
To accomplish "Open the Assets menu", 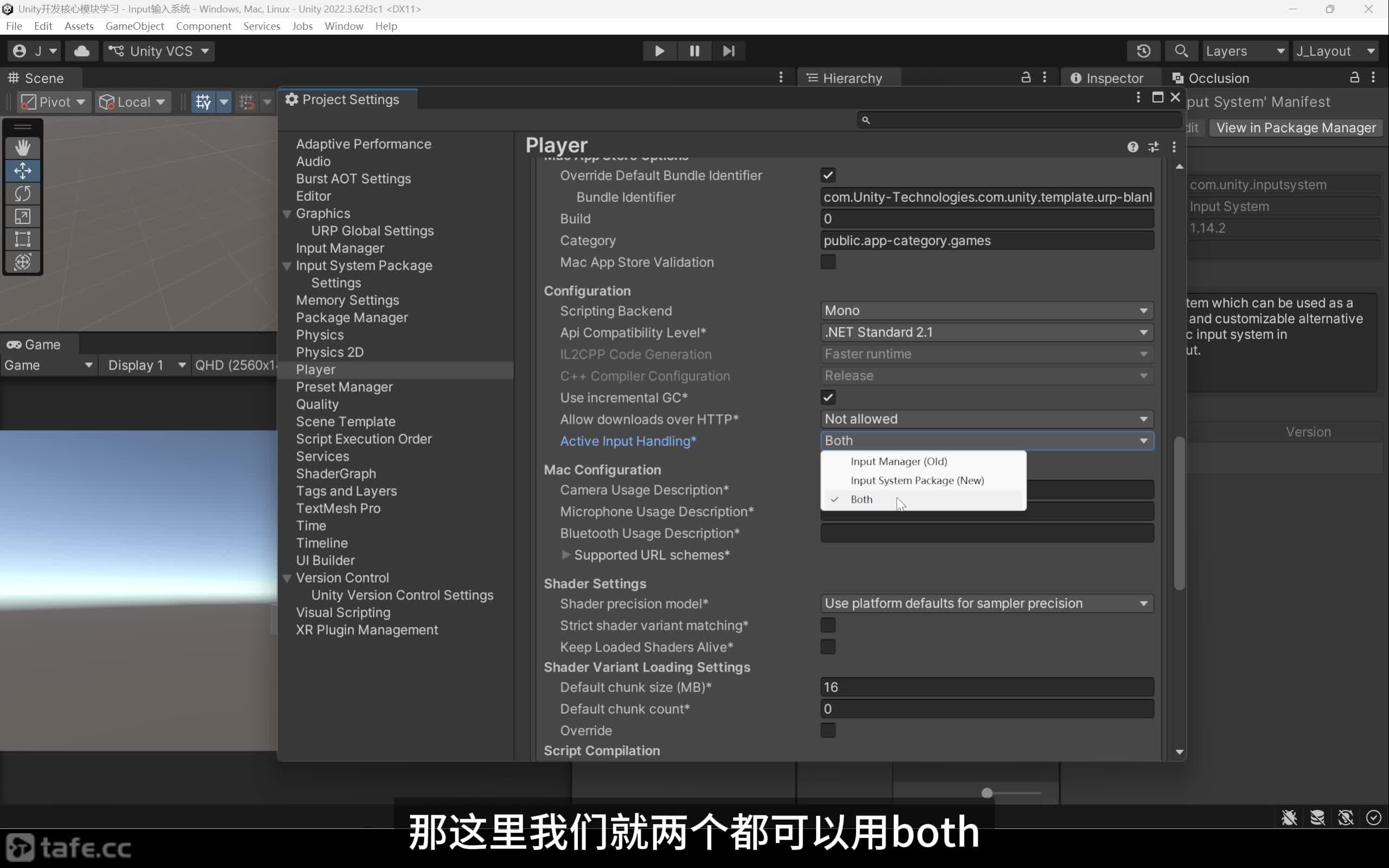I will pos(79,26).
